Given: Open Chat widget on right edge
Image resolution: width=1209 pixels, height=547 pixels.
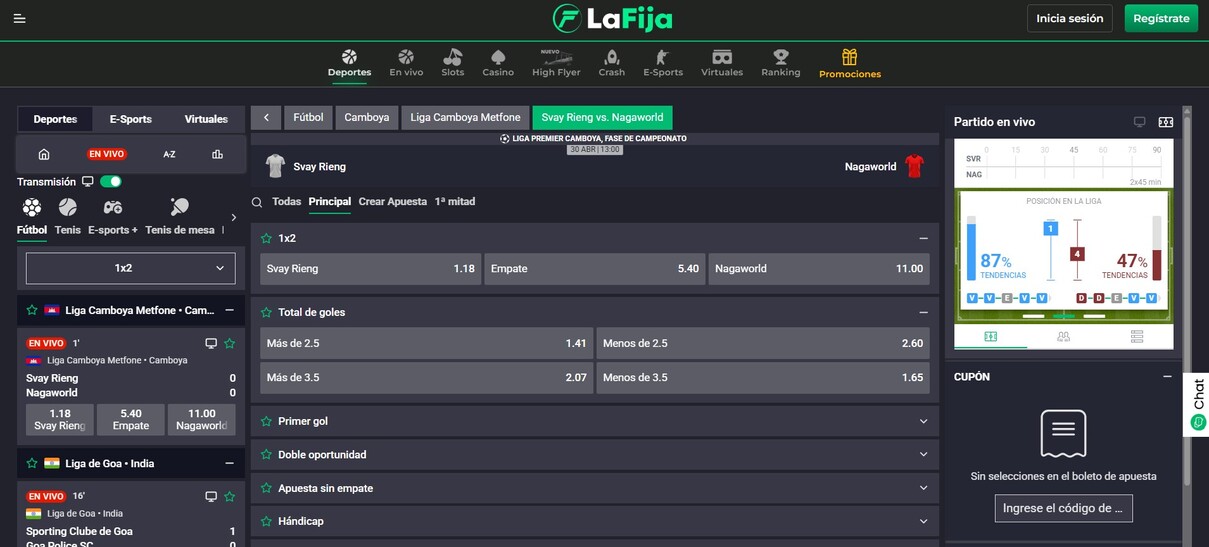Looking at the screenshot, I should click(1198, 404).
